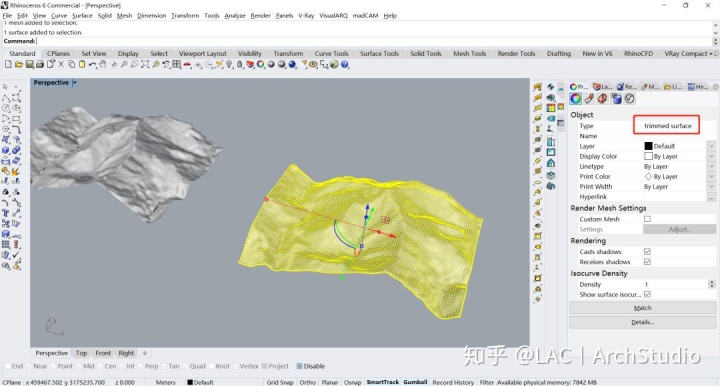The image size is (720, 386).
Task: Click the Open file folder icon
Action: 19,64
